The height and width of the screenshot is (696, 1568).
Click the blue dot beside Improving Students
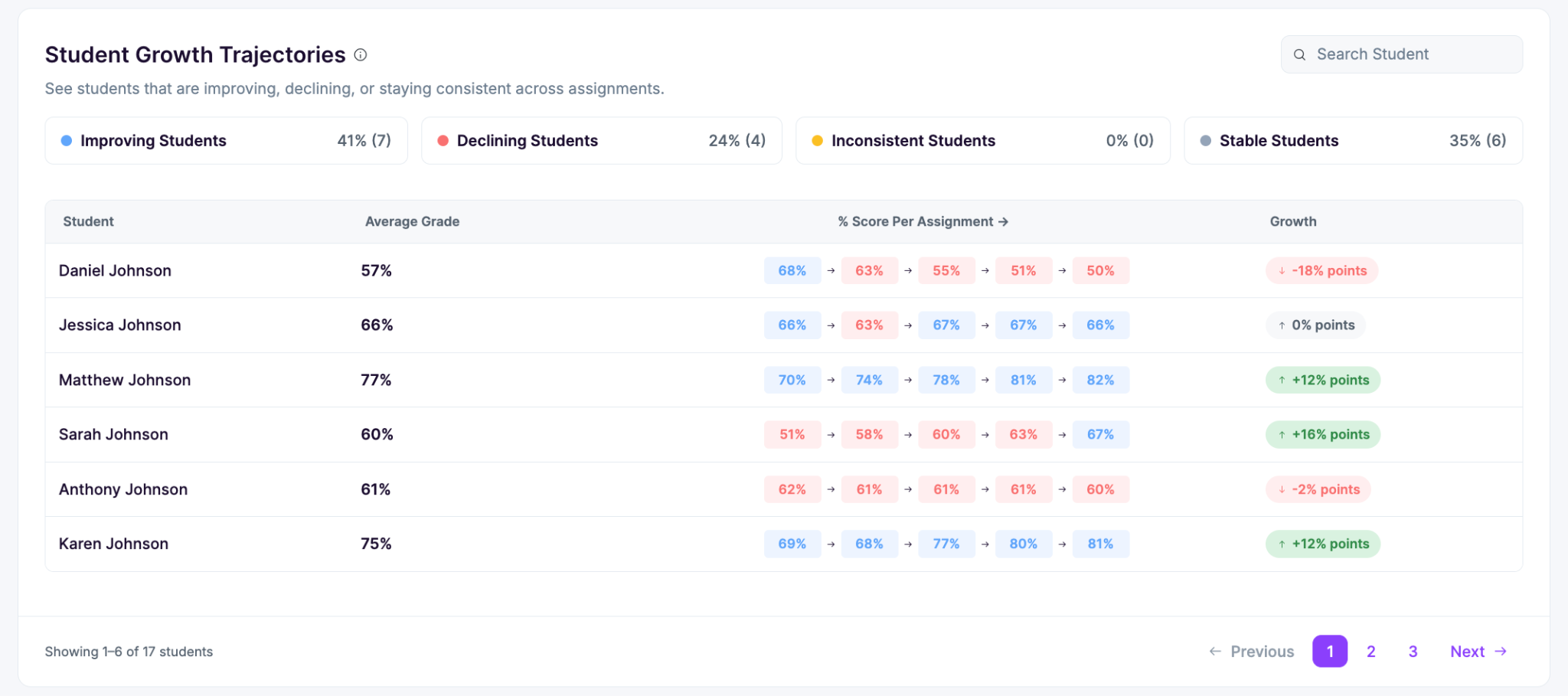pos(67,141)
